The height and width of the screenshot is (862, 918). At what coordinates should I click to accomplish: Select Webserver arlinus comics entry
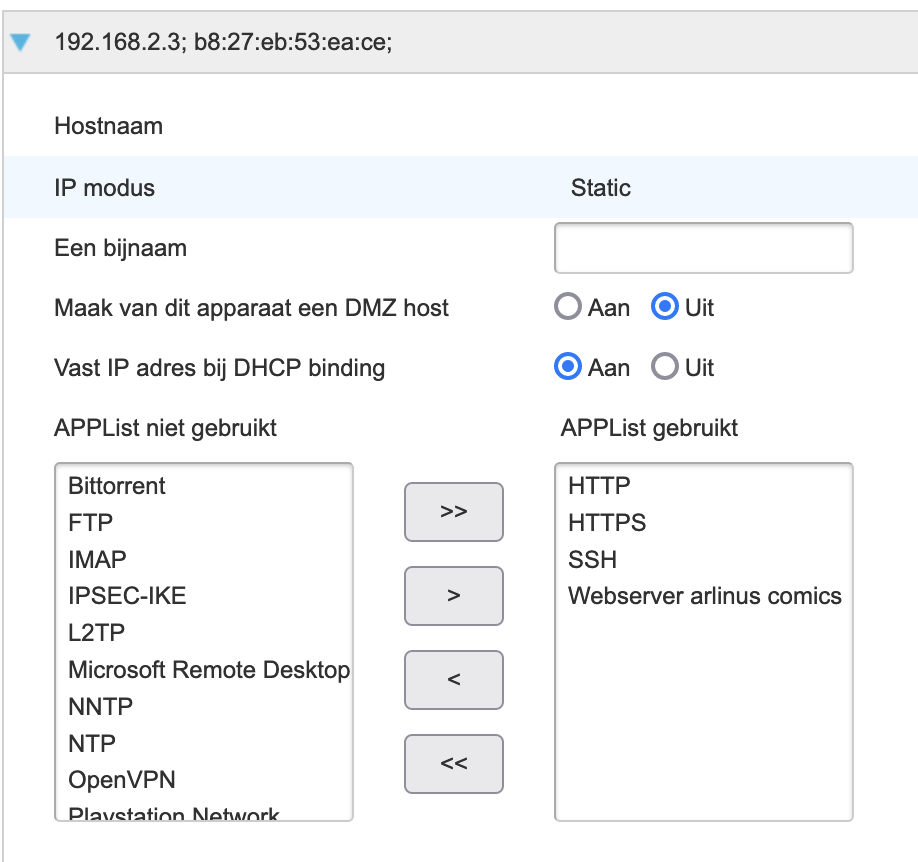pyautogui.click(x=704, y=596)
